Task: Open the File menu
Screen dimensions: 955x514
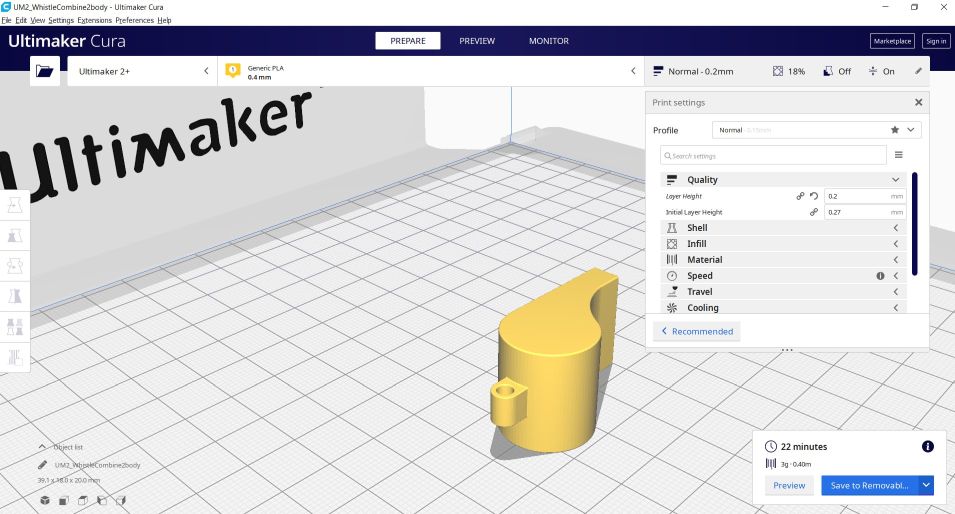Action: pos(7,20)
